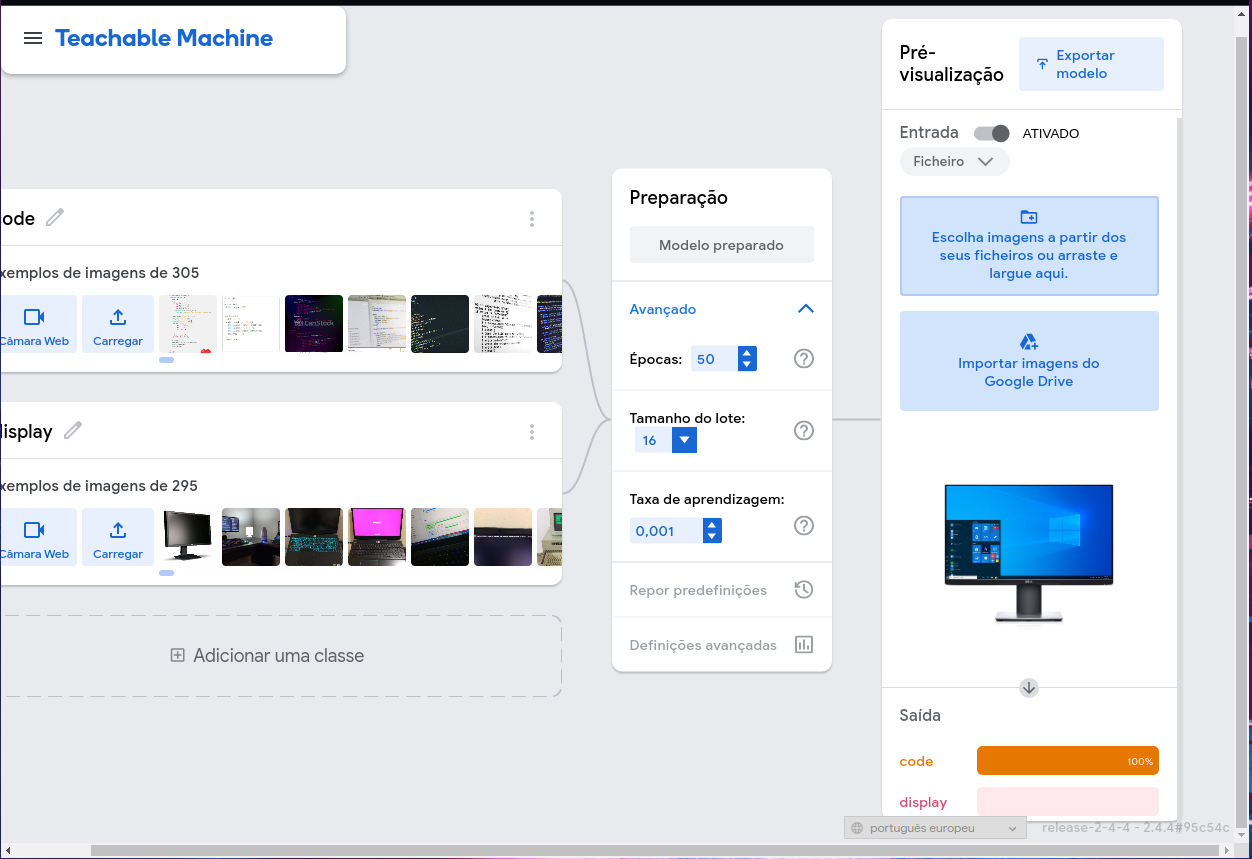Click the Repor predefinições reset icon
Viewport: 1252px width, 859px height.
803,589
